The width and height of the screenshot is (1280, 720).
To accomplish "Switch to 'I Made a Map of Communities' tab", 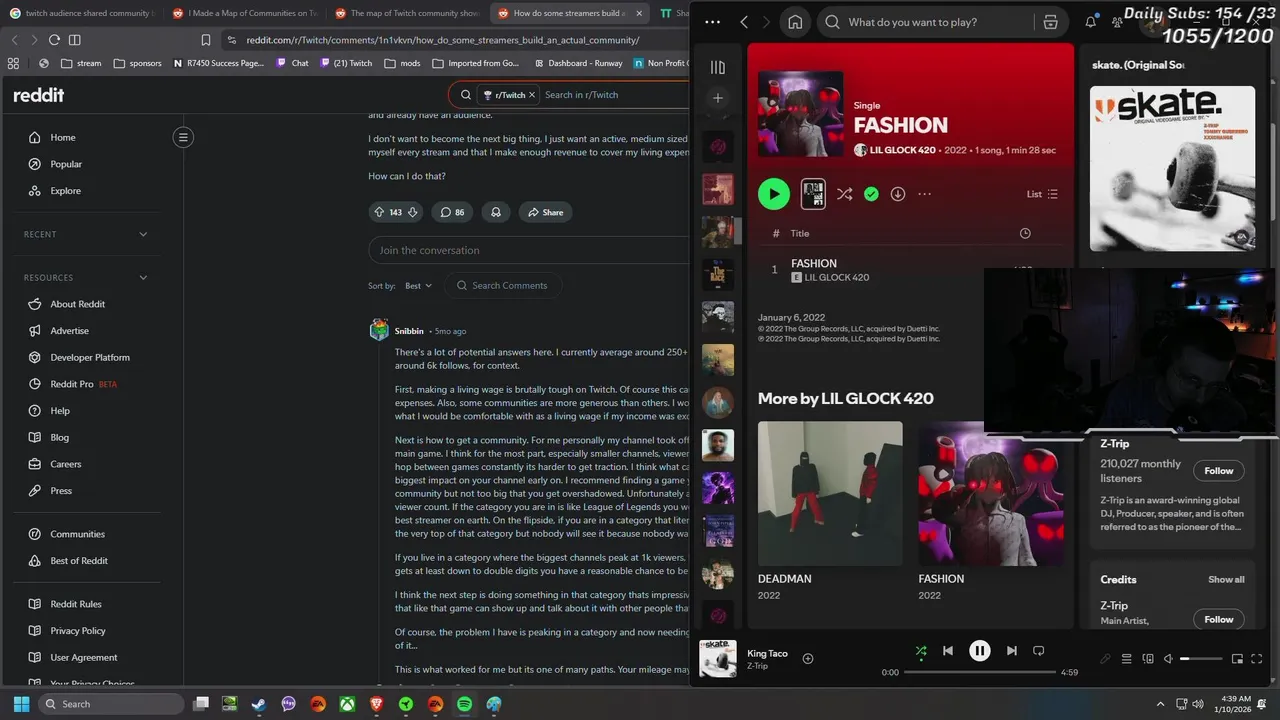I will (245, 13).
